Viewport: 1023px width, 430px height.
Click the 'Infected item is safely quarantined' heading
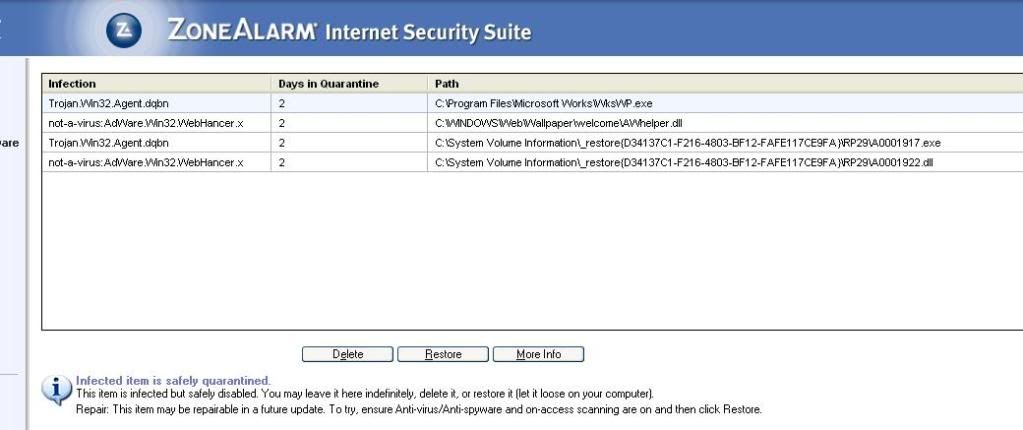coord(173,380)
